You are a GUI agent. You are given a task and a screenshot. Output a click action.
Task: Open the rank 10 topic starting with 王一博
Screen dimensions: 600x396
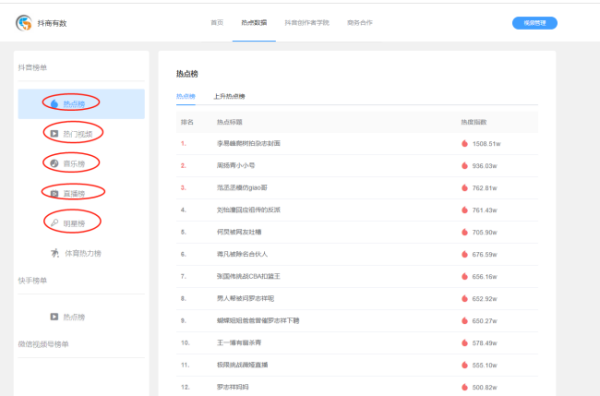[x=239, y=342]
